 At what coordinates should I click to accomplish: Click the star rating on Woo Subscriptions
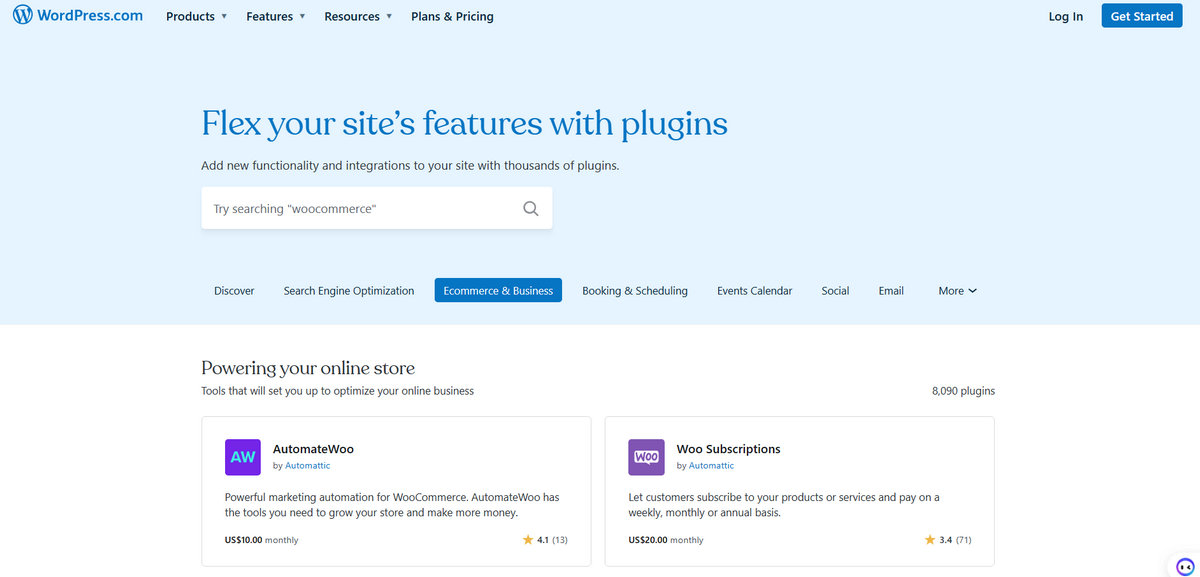point(930,540)
